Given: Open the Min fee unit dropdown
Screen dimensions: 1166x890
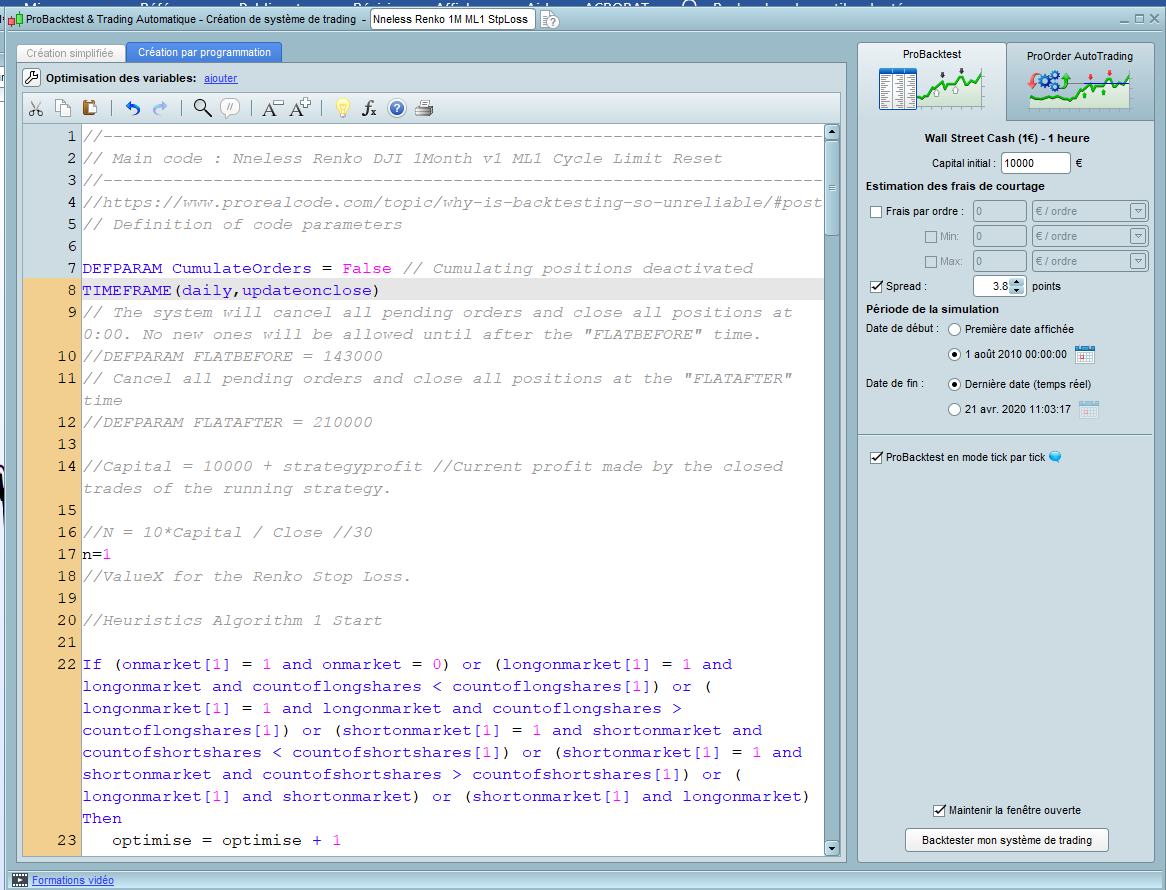Looking at the screenshot, I should [x=1138, y=236].
